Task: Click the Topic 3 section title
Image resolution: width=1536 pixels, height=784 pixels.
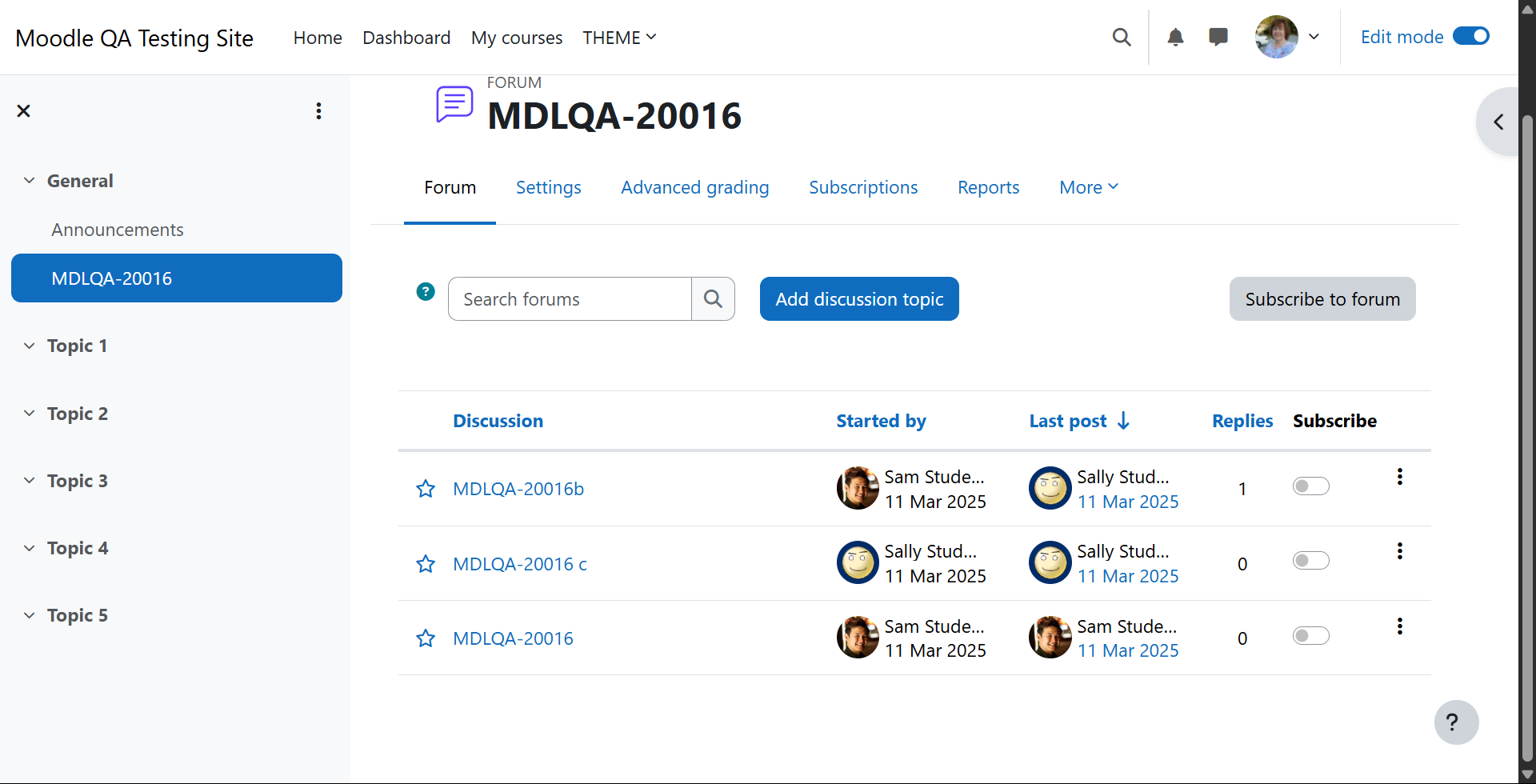Action: point(77,481)
